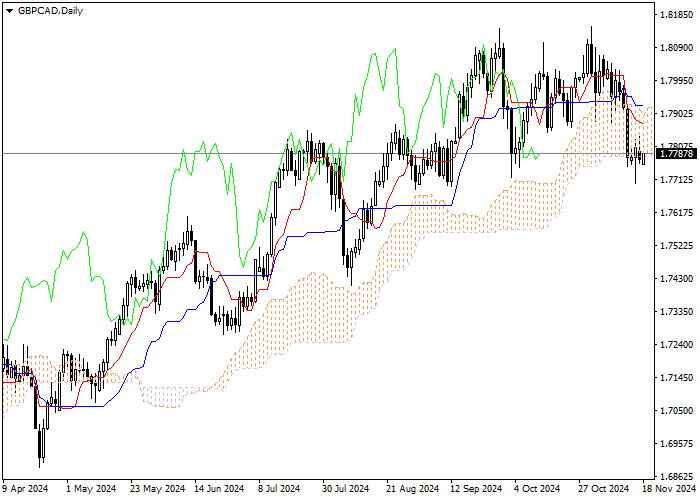
Task: Click the 1.72400 price scale label
Action: pyautogui.click(x=676, y=345)
